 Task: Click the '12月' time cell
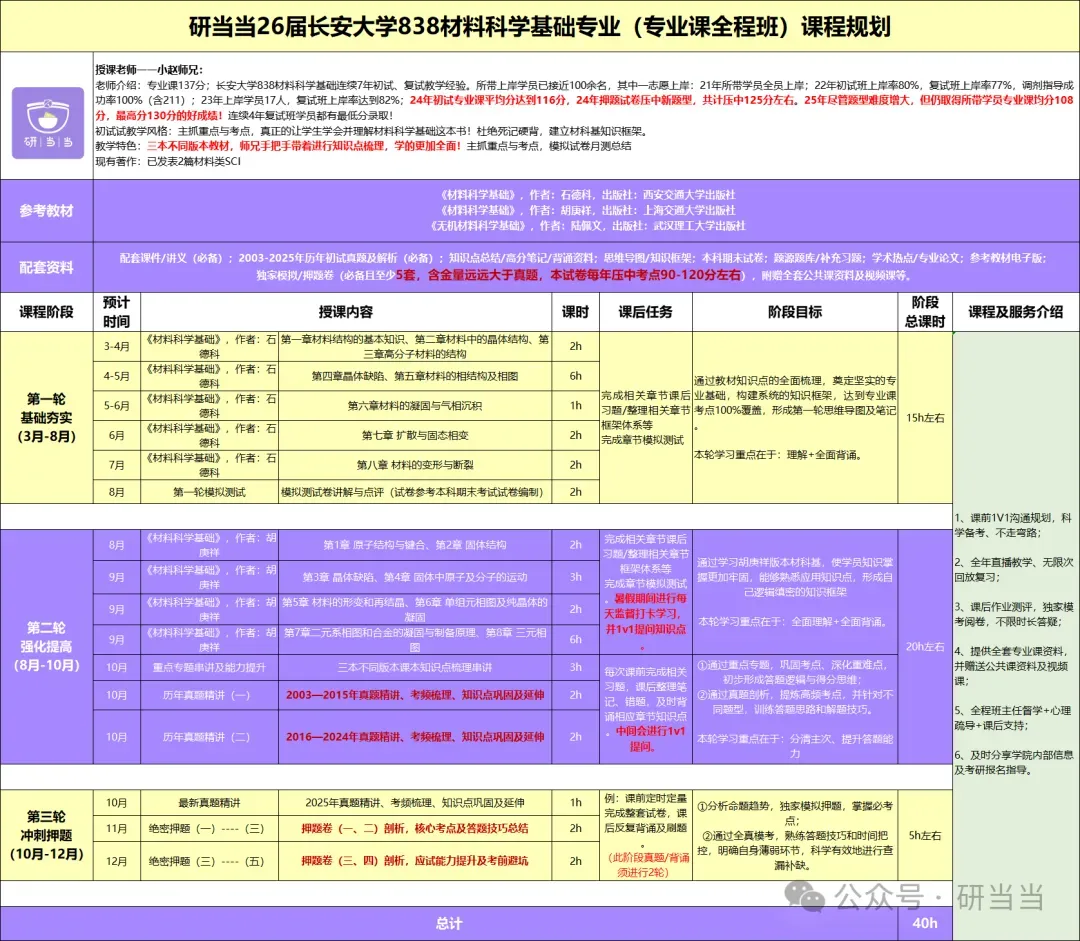click(116, 861)
